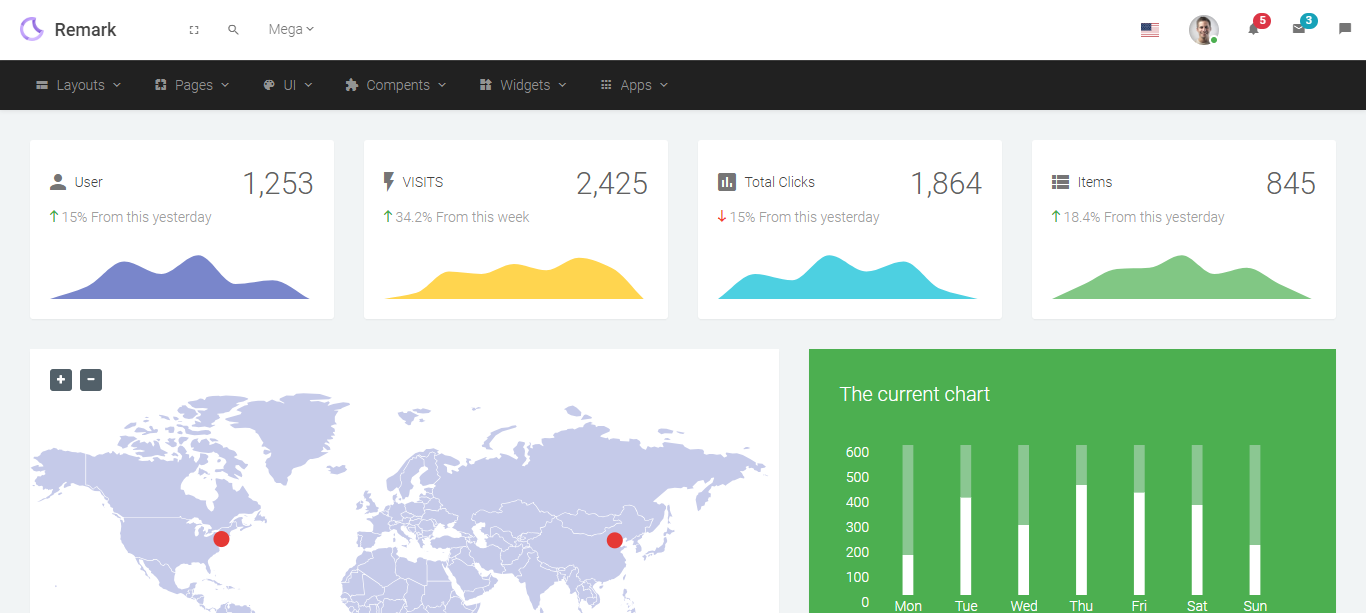Open the chat bubble icon

[1344, 30]
